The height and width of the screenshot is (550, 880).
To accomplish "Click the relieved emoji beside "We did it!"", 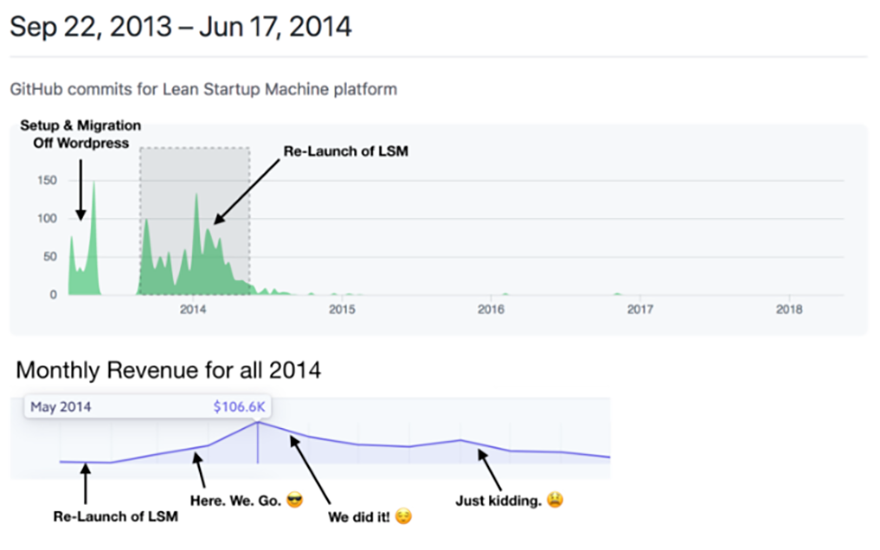I will 404,517.
